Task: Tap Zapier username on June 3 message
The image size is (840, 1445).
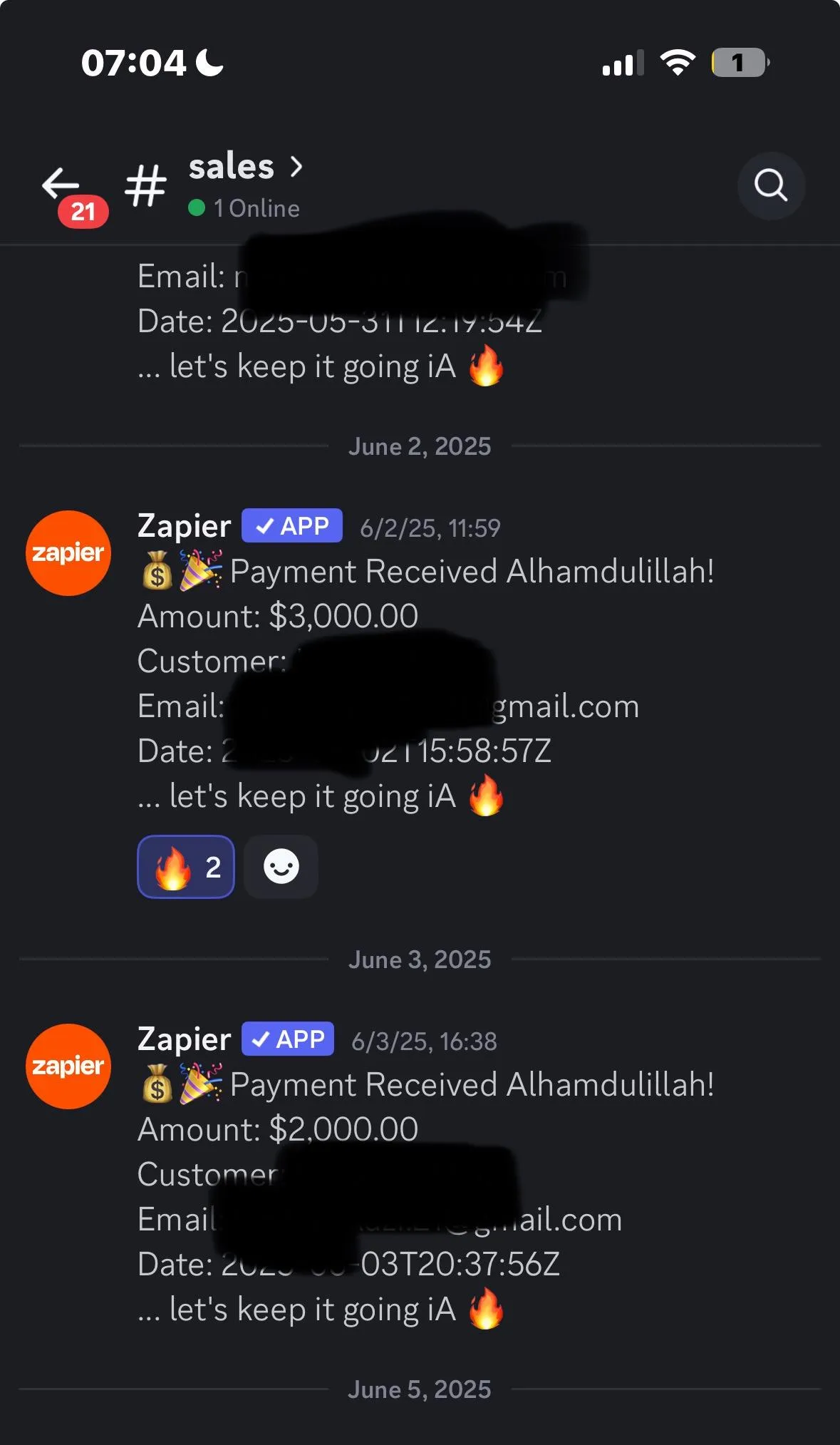Action: click(185, 1039)
